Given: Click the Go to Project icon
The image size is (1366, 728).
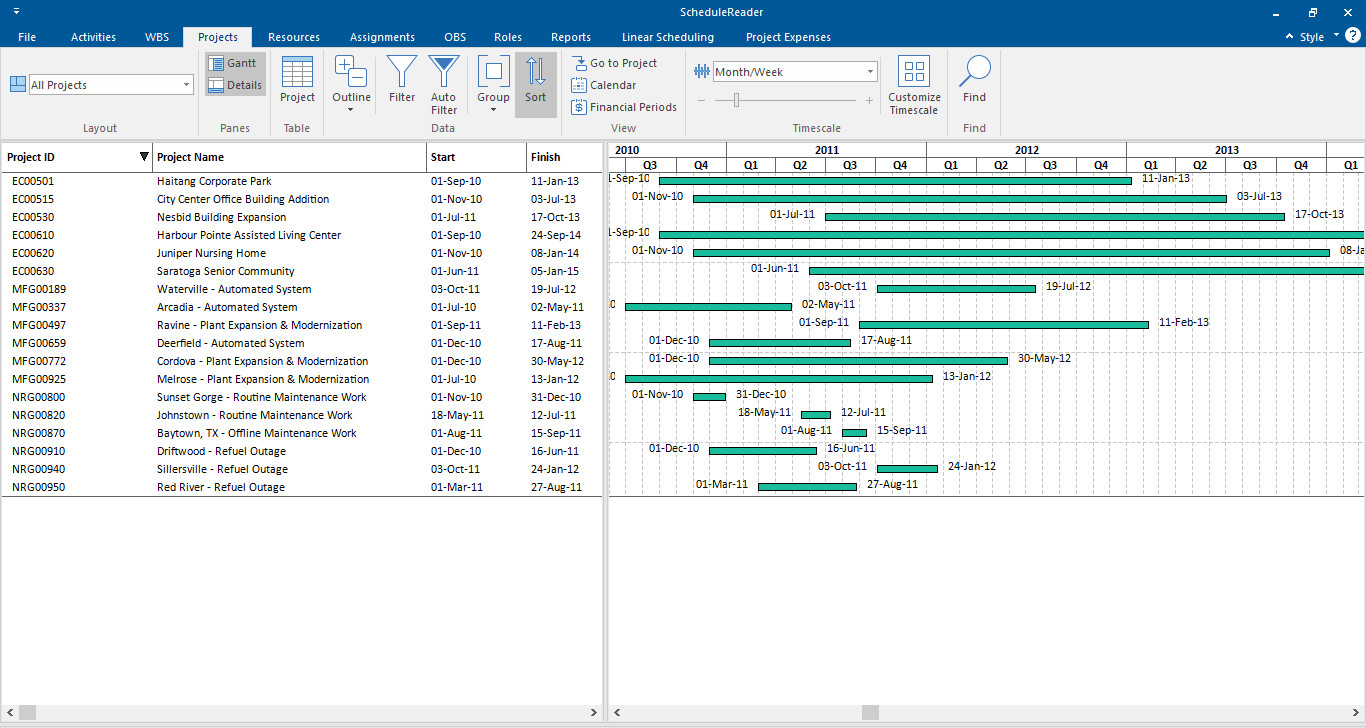Looking at the screenshot, I should 579,62.
